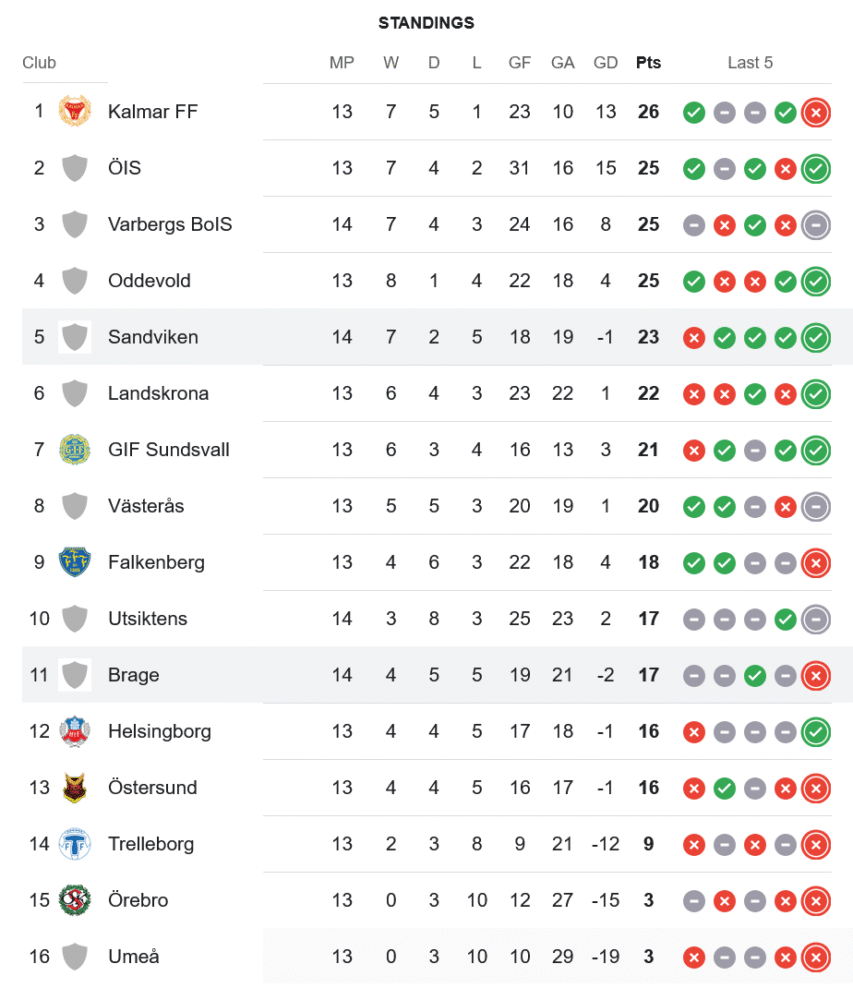Open the Landskrona team link
Image resolution: width=853 pixels, height=1000 pixels.
158,393
